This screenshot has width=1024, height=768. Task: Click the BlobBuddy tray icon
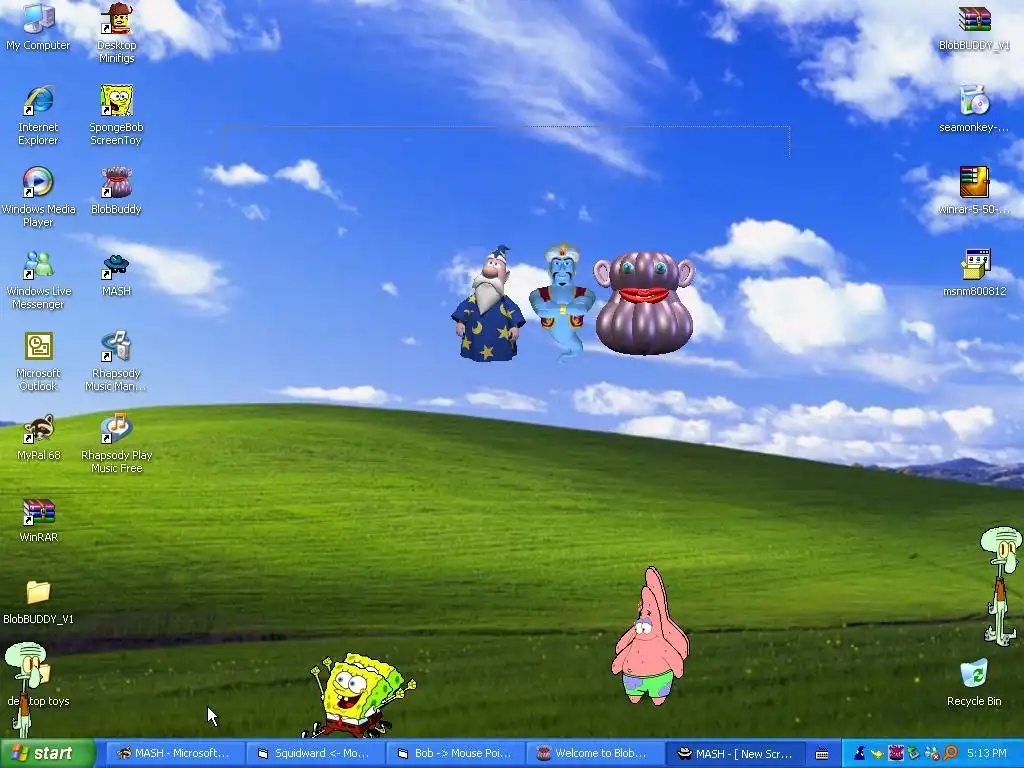(895, 754)
